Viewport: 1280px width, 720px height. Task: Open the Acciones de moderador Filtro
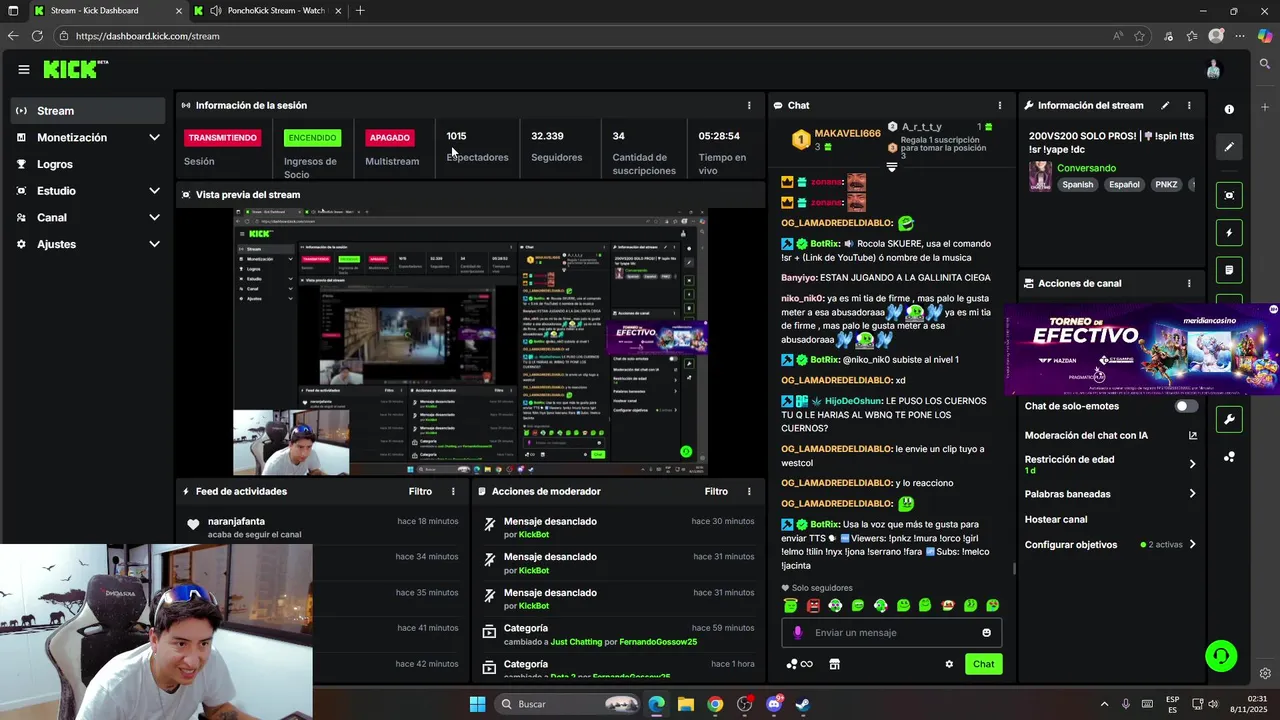tap(716, 491)
